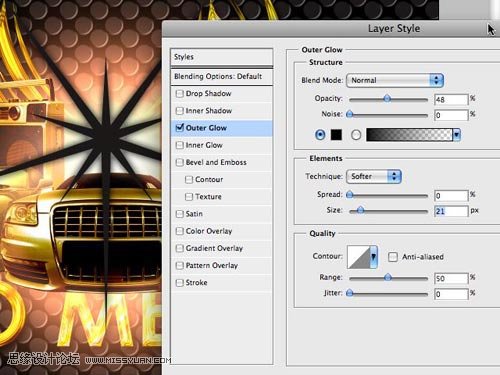Uncheck the Outer Glow checkbox
Screen dimensions: 500x375
pyautogui.click(x=180, y=128)
